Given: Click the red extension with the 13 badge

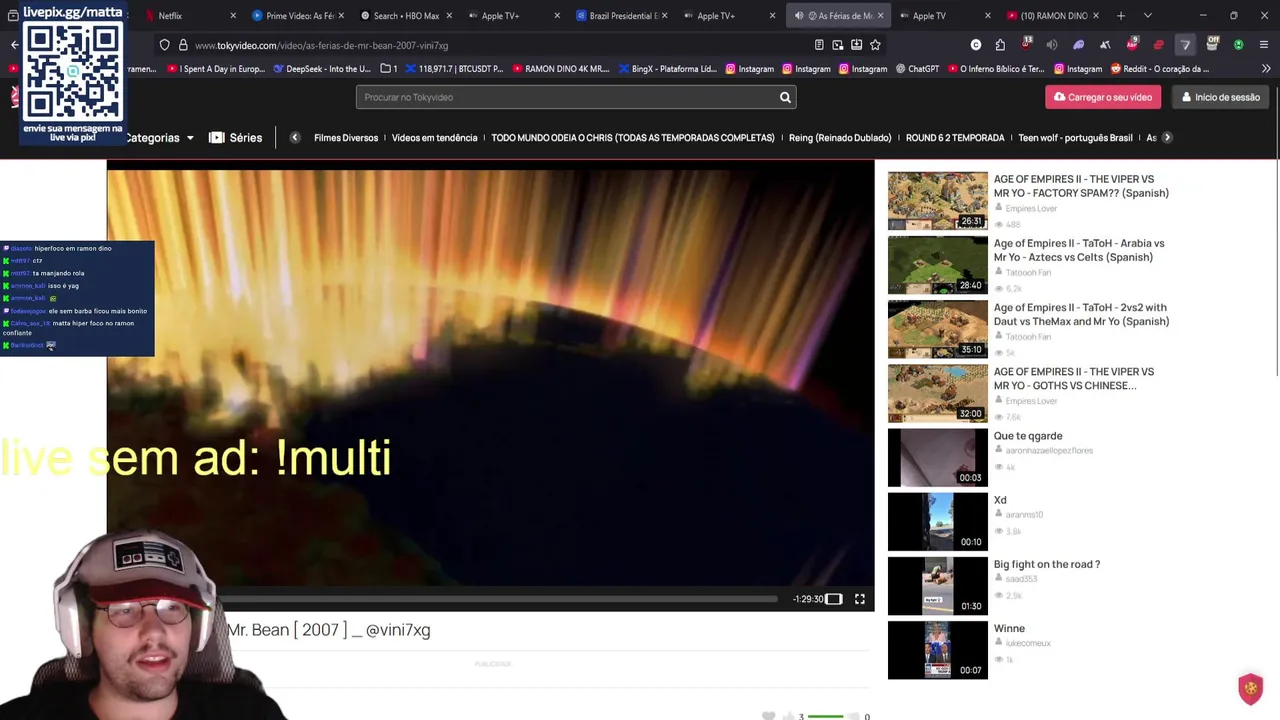Looking at the screenshot, I should (1027, 44).
